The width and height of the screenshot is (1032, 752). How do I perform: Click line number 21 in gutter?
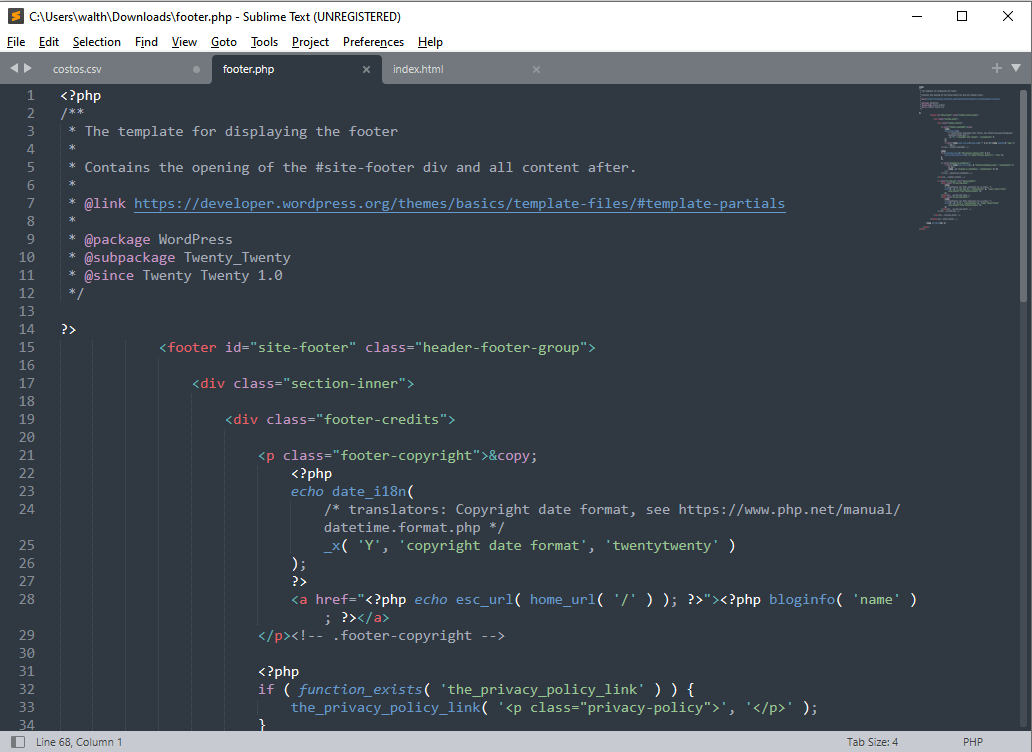click(26, 455)
